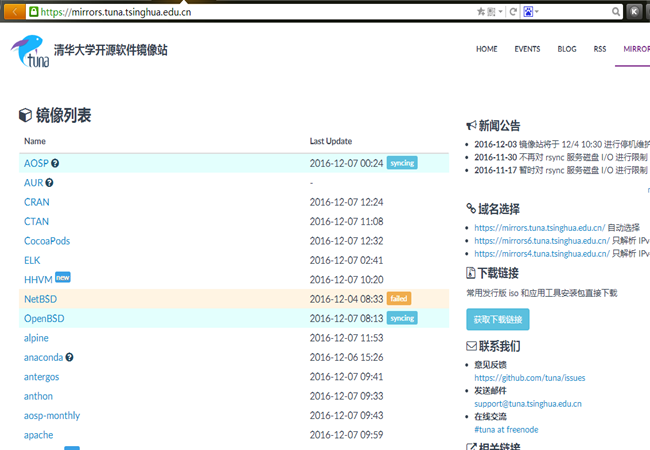This screenshot has height=450, width=650.
Task: Select the MIRRORS navigation tab
Action: (636, 49)
